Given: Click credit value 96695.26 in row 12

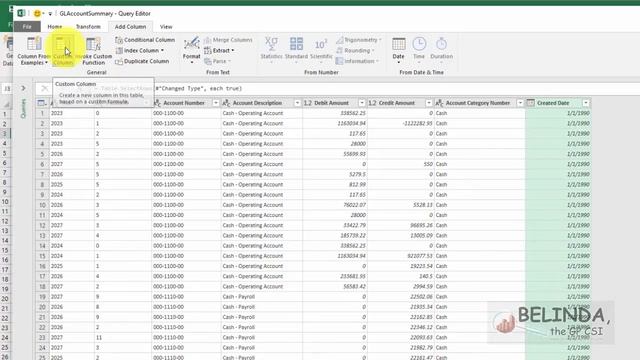Looking at the screenshot, I should (x=422, y=225).
